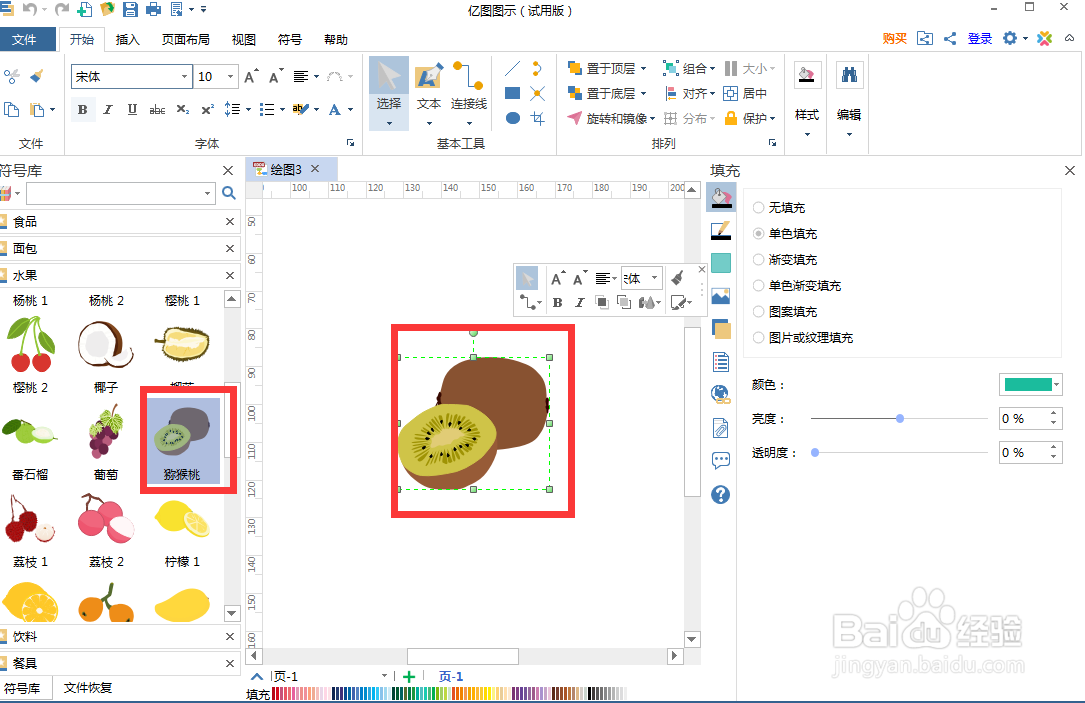Screen dimensions: 1085x703
Task: Apply strikethrough text formatting
Action: click(157, 109)
